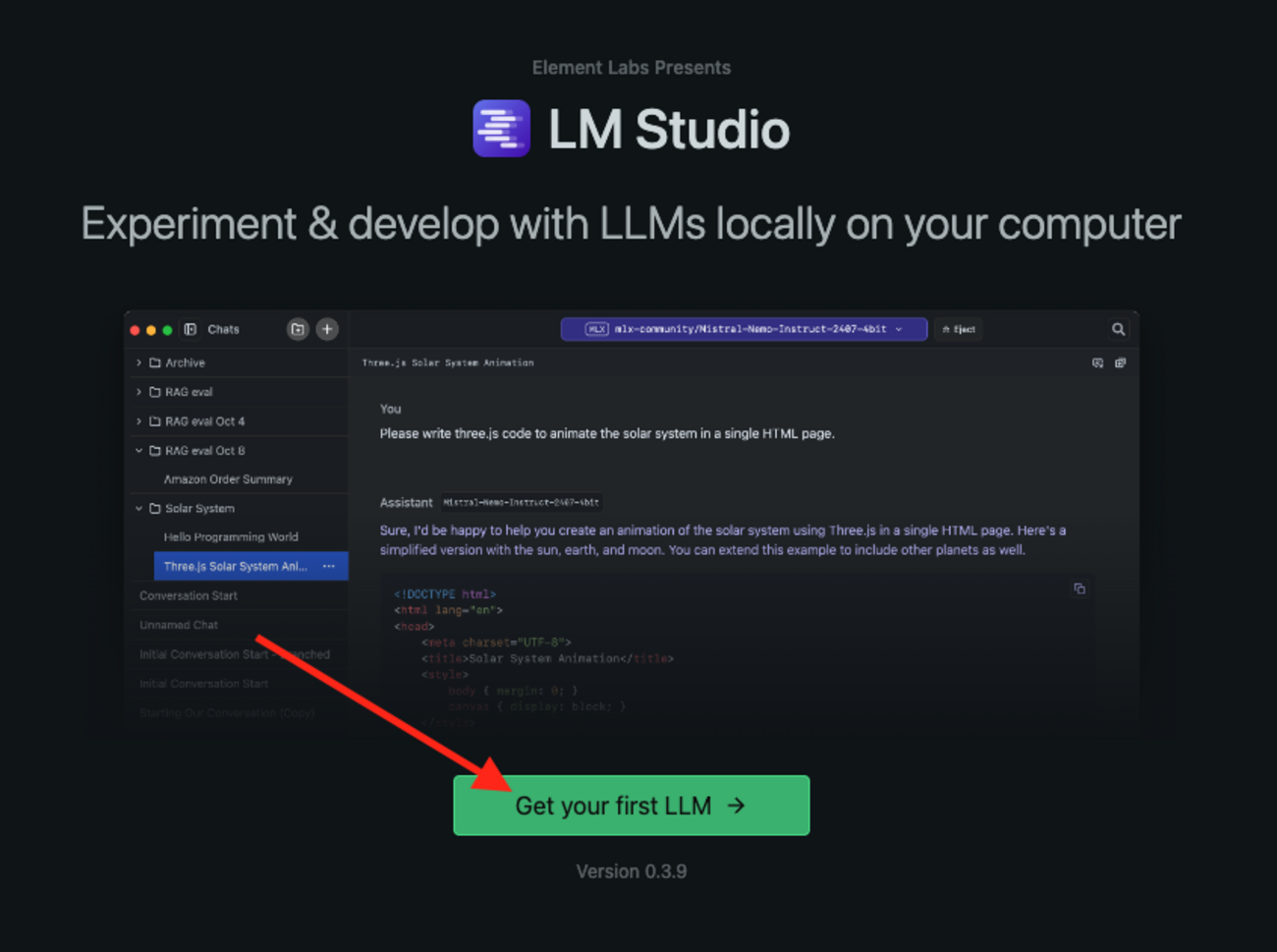The width and height of the screenshot is (1277, 952).
Task: Click the three-dots menu on Three.js chat
Action: point(329,566)
